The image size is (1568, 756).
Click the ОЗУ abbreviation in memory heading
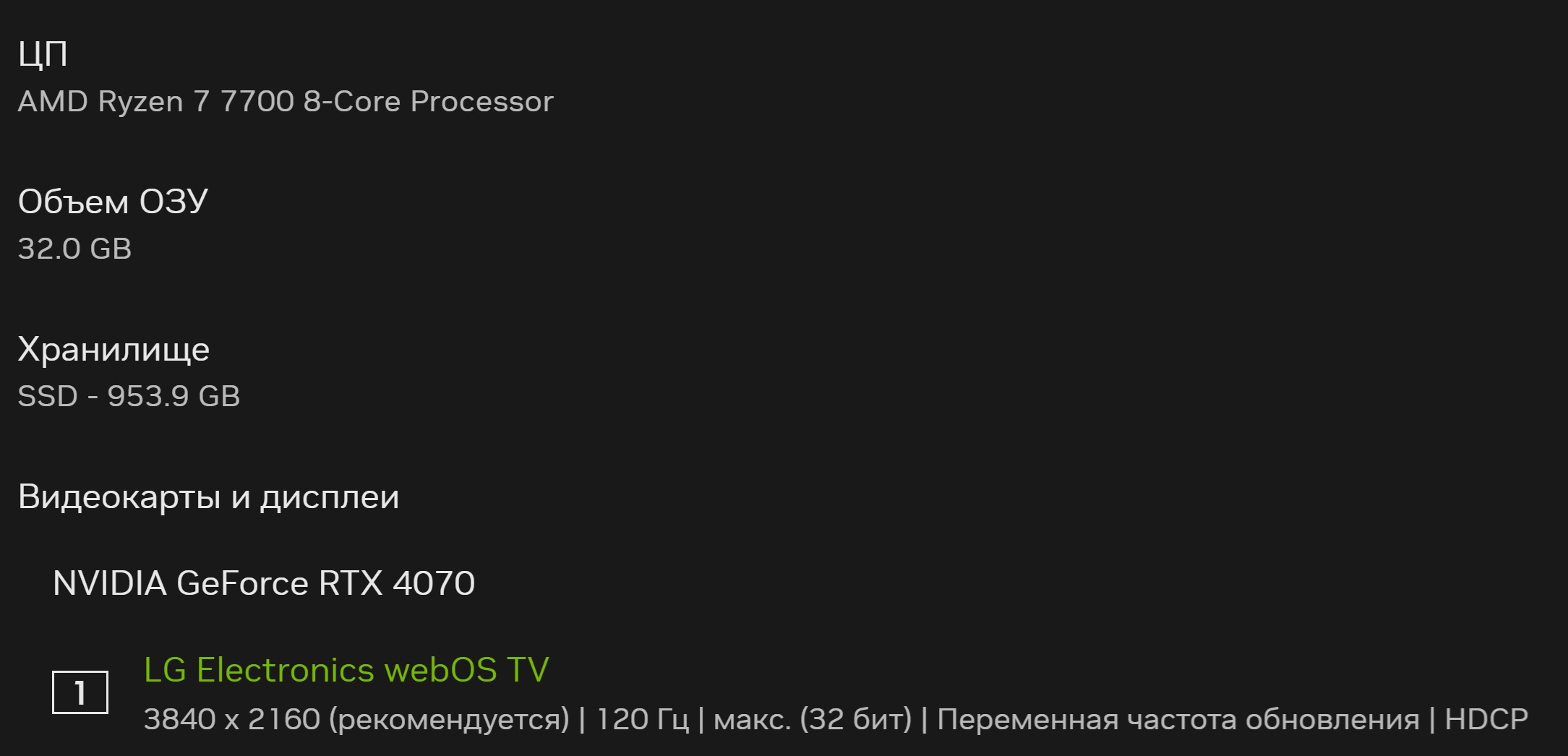[x=173, y=202]
